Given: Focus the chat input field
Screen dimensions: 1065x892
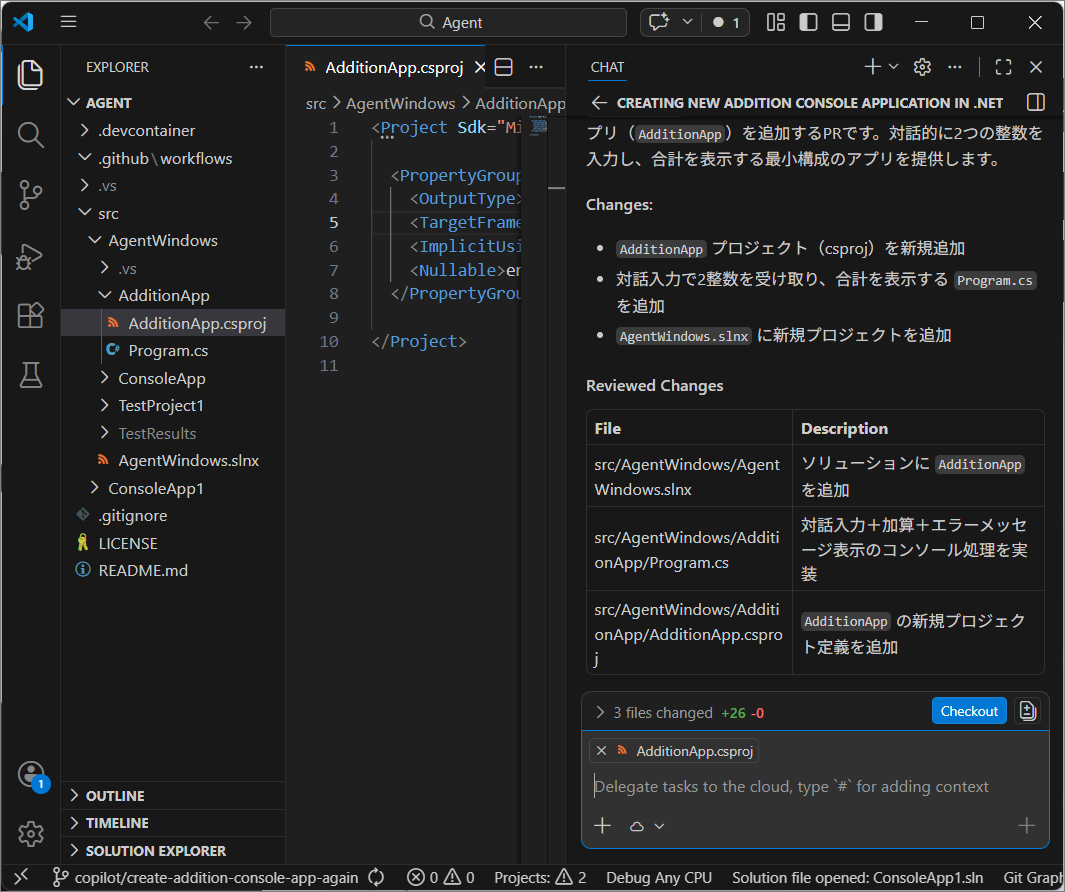Looking at the screenshot, I should coord(815,787).
